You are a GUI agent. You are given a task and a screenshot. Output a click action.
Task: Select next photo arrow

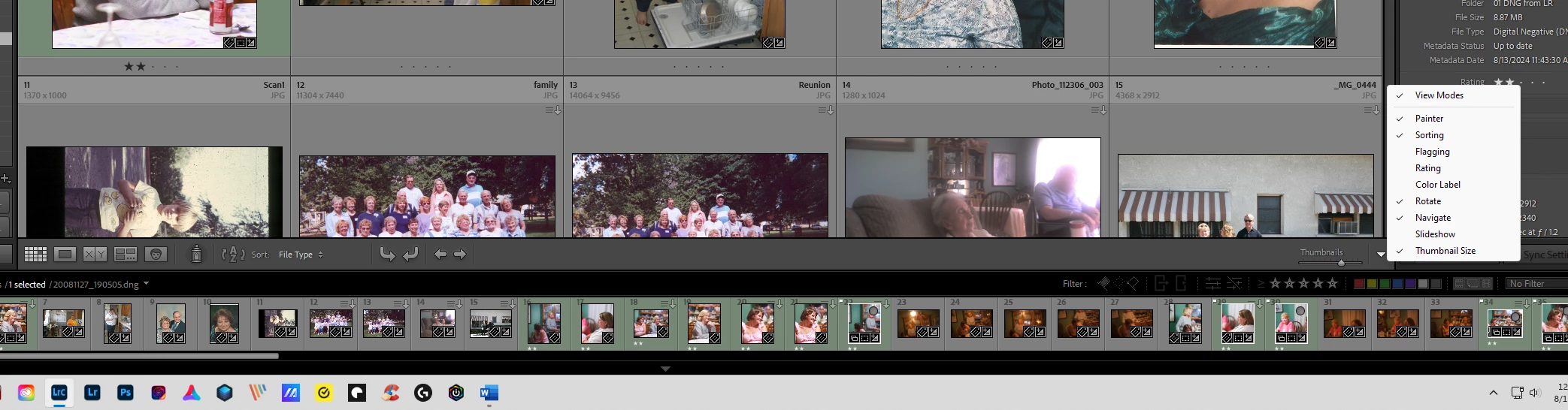point(460,255)
